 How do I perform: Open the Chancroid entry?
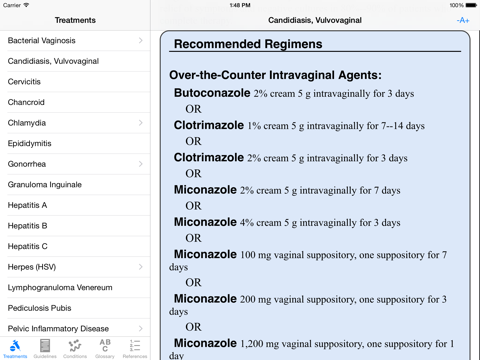[75, 102]
